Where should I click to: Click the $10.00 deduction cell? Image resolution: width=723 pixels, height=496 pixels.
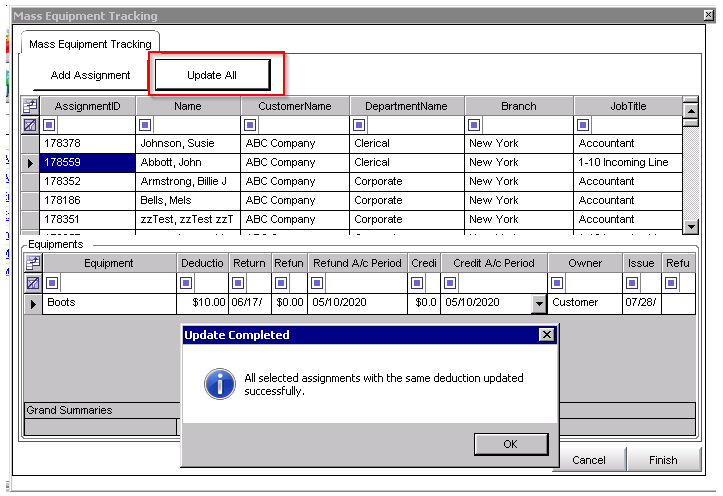pyautogui.click(x=202, y=303)
